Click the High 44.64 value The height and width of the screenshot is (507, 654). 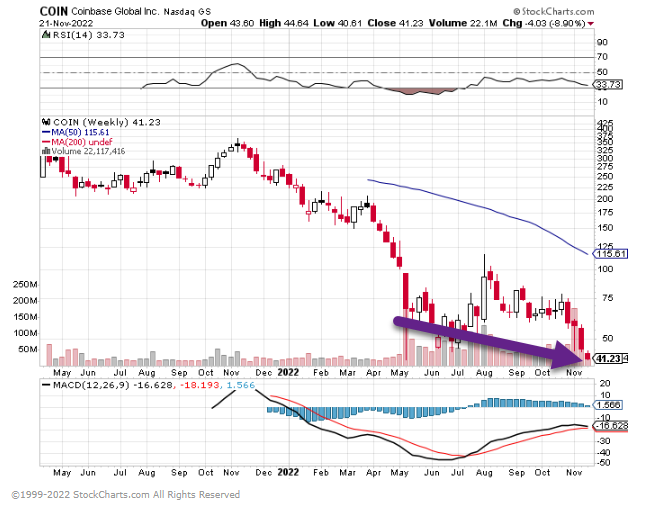(x=284, y=23)
